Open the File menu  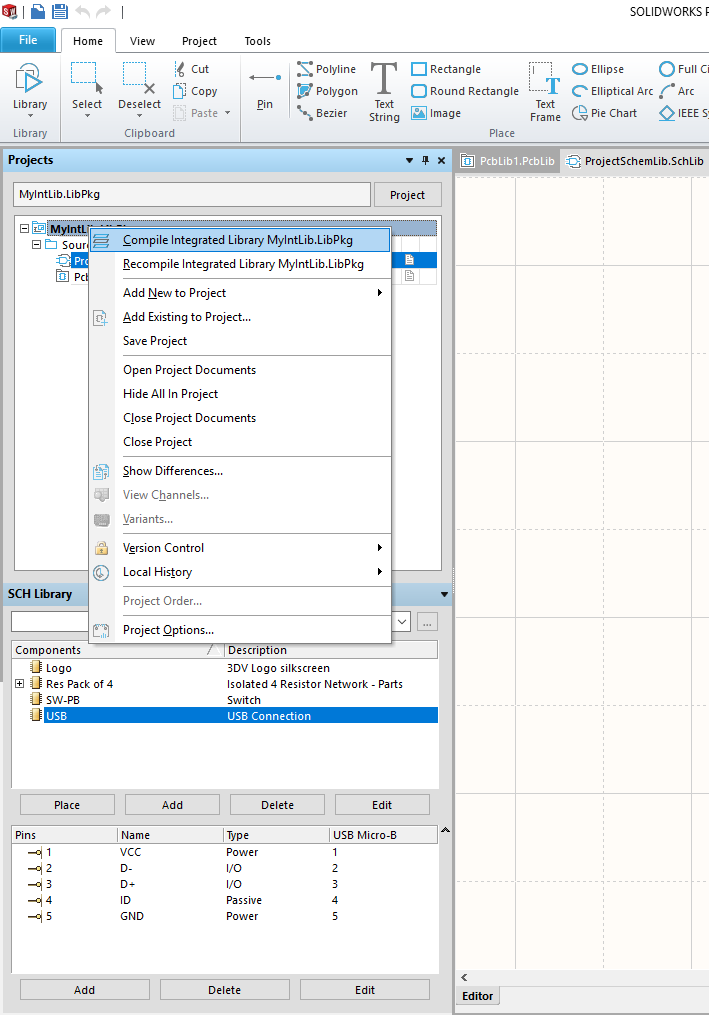pos(28,40)
